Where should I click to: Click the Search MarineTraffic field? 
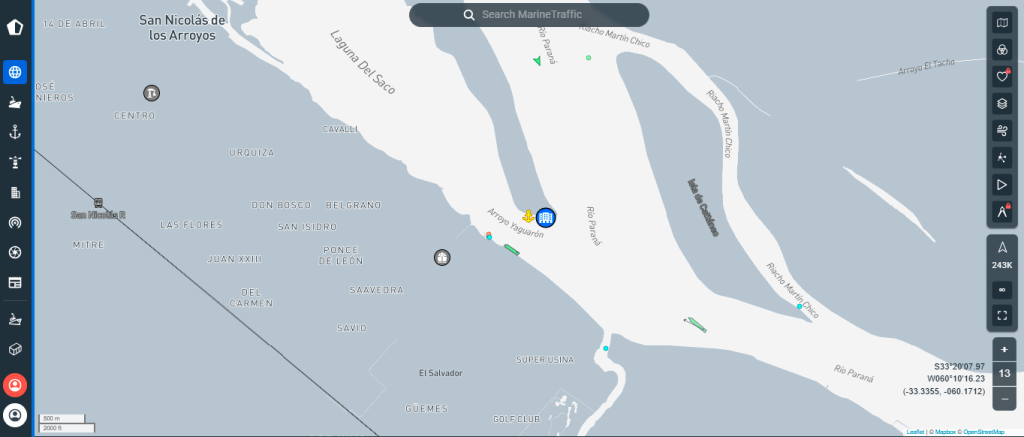[529, 15]
